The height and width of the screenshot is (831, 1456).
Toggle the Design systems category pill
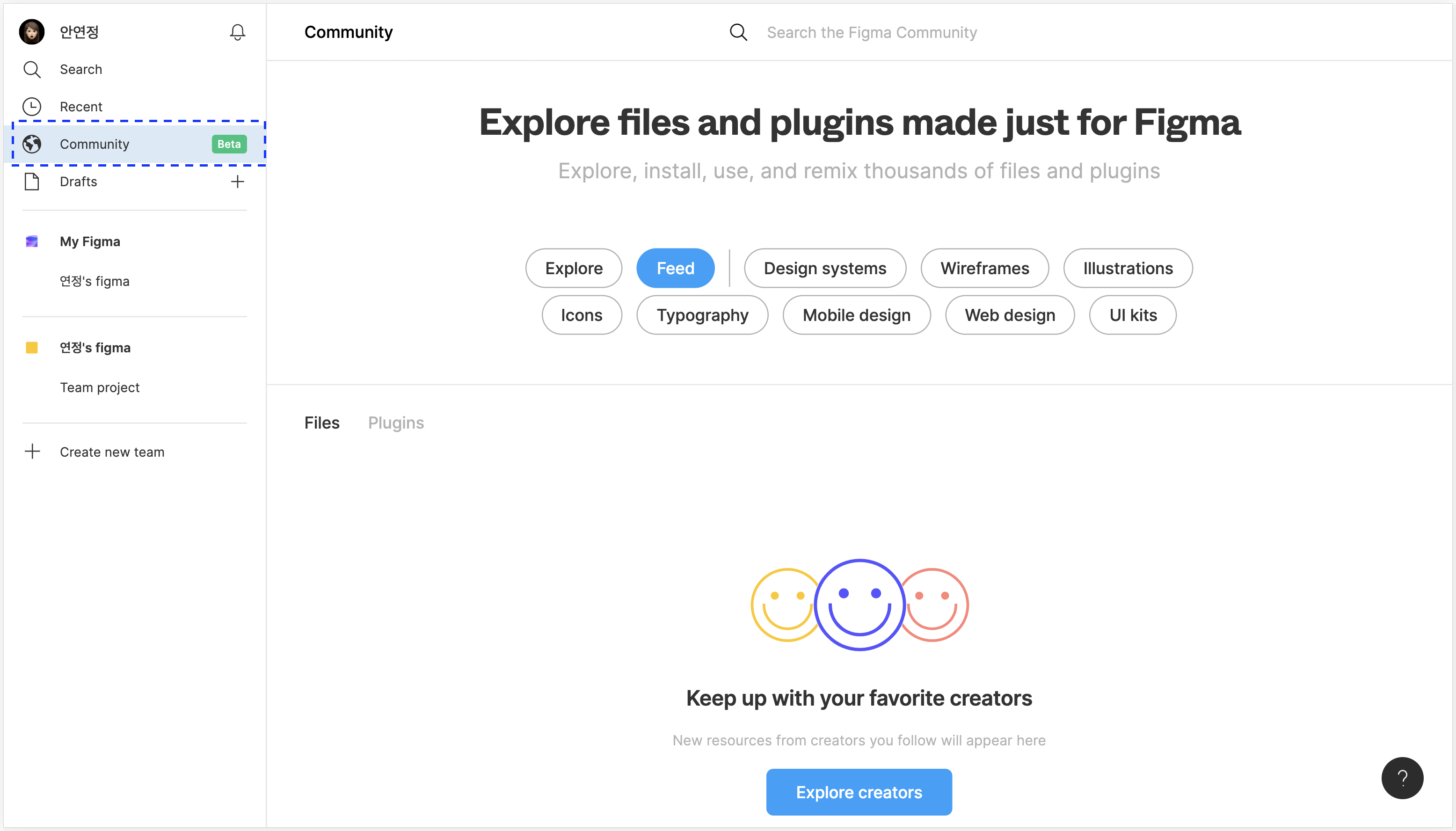pyautogui.click(x=824, y=268)
